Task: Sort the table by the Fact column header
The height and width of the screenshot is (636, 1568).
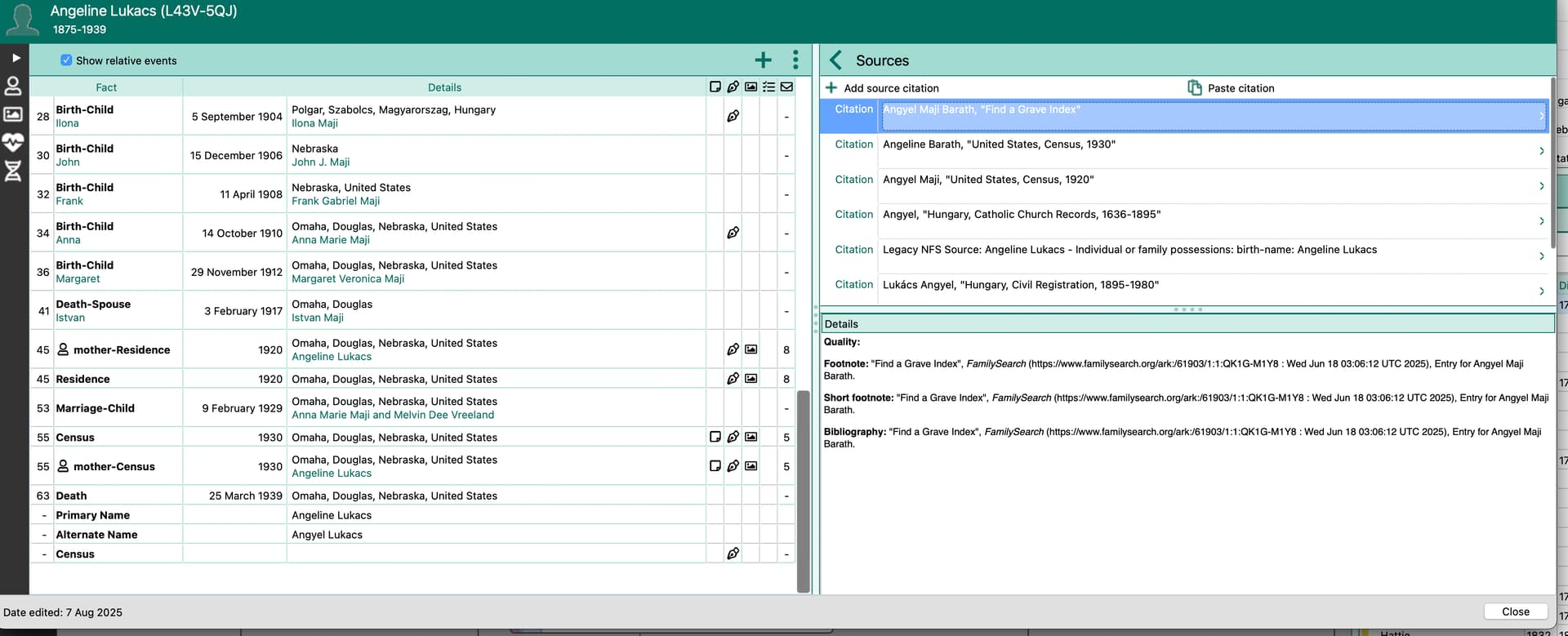Action: [106, 87]
